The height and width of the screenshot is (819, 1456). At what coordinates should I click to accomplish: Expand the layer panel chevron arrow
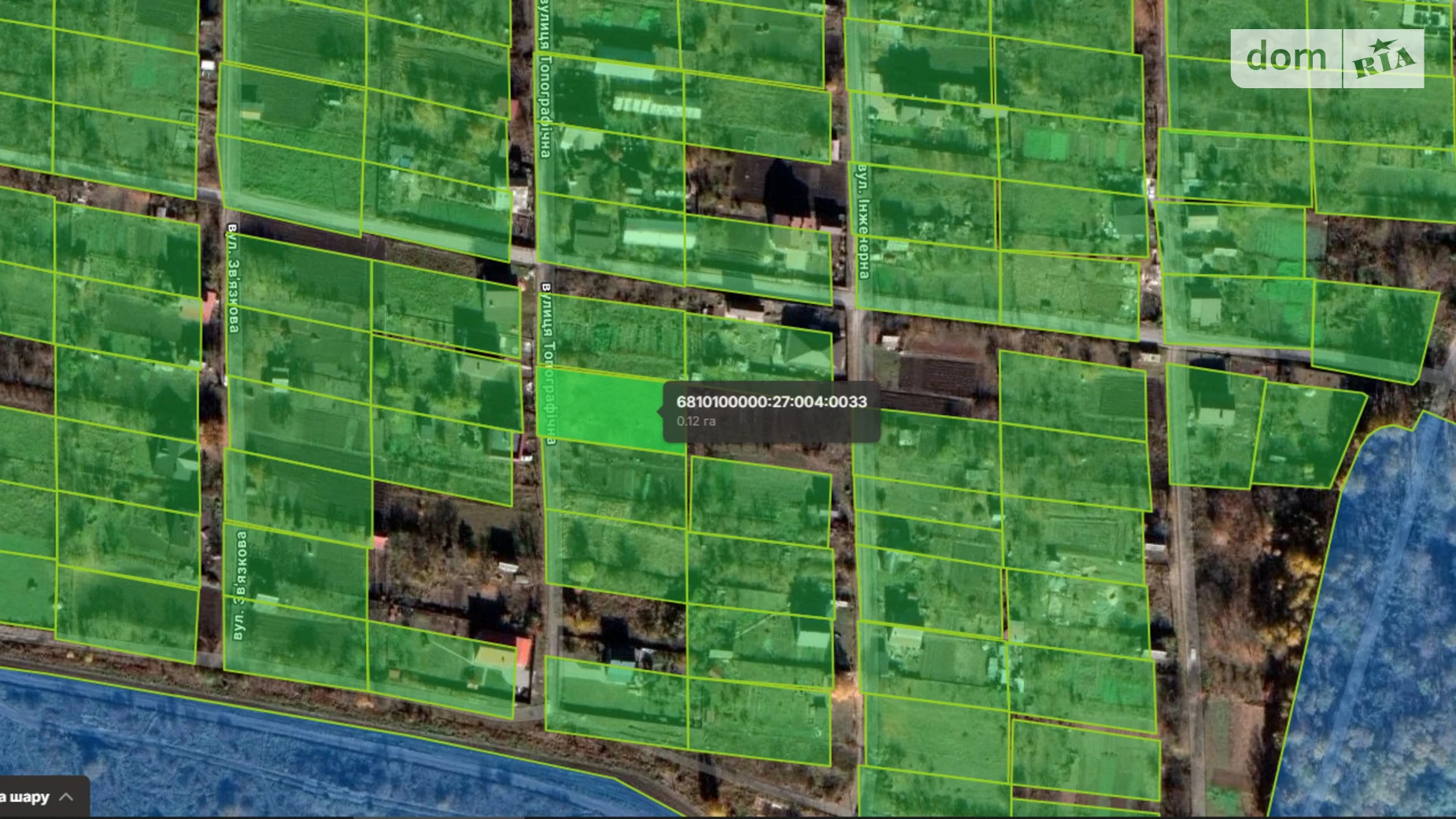[67, 797]
